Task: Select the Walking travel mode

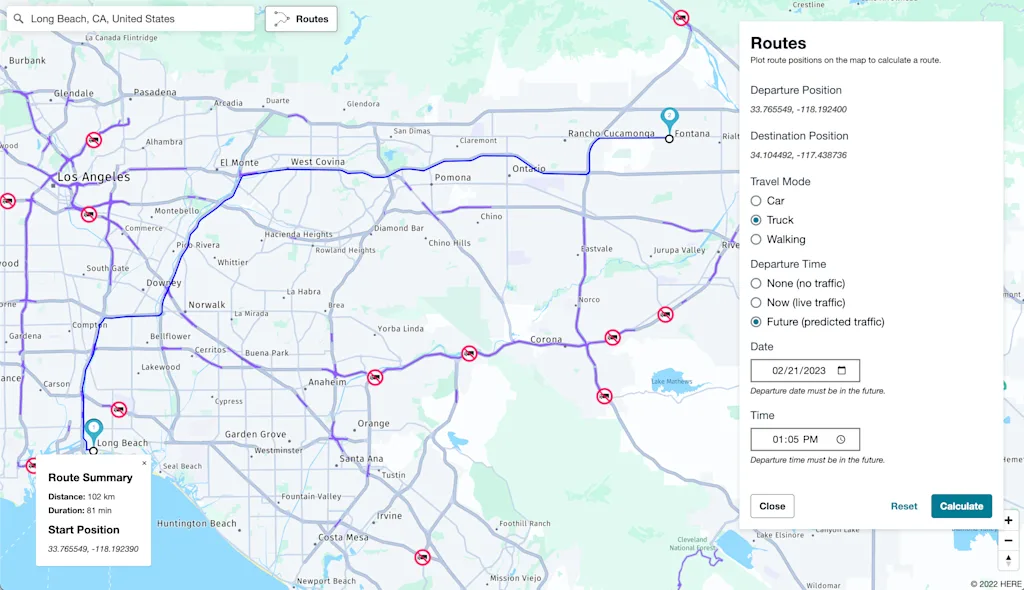Action: (x=756, y=239)
